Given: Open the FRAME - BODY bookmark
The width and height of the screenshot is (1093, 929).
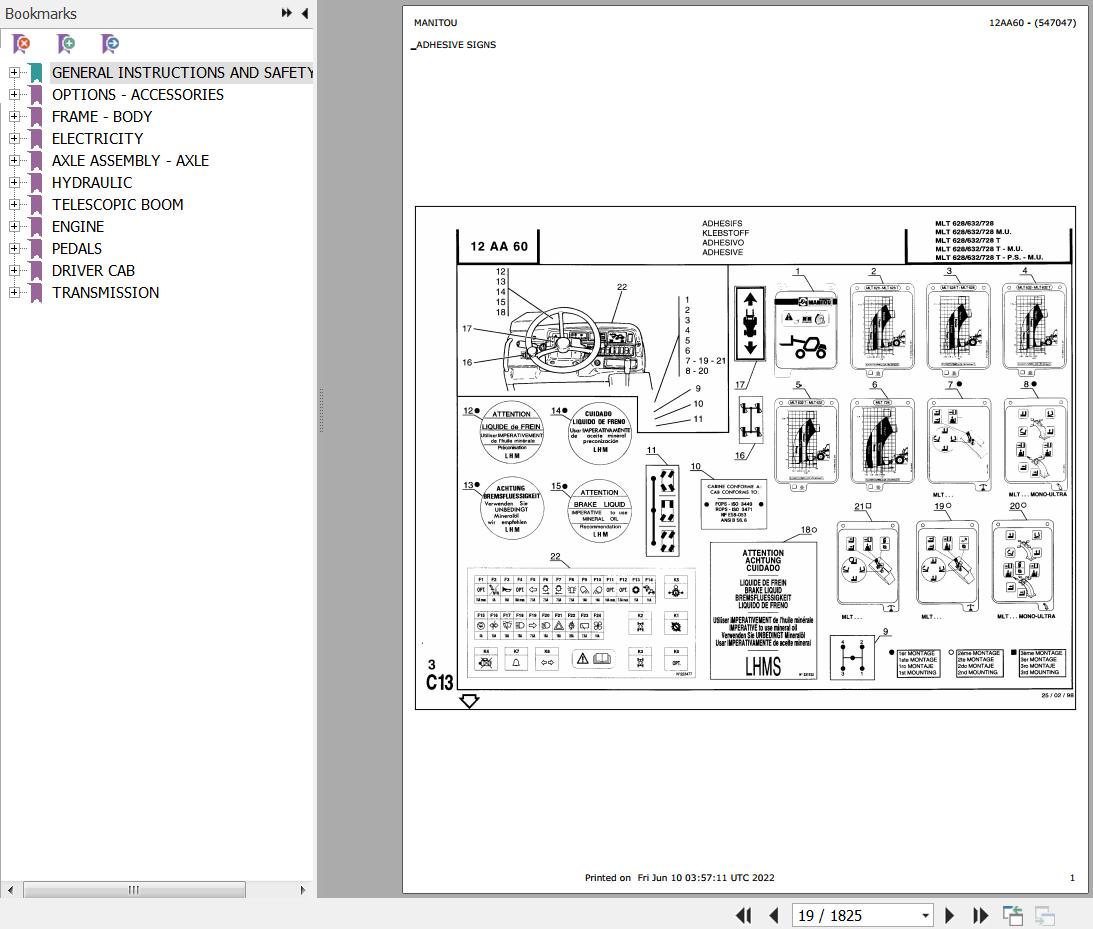Looking at the screenshot, I should 102,116.
